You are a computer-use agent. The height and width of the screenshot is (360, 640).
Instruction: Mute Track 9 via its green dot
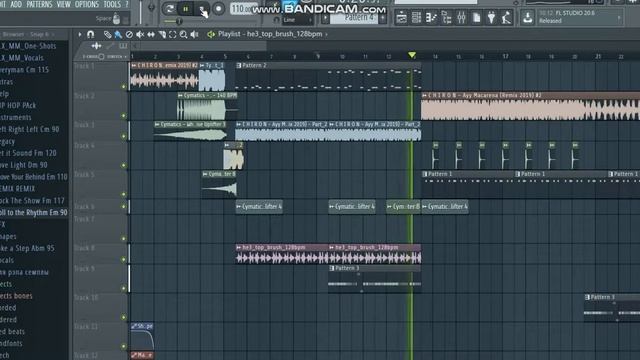(x=124, y=288)
